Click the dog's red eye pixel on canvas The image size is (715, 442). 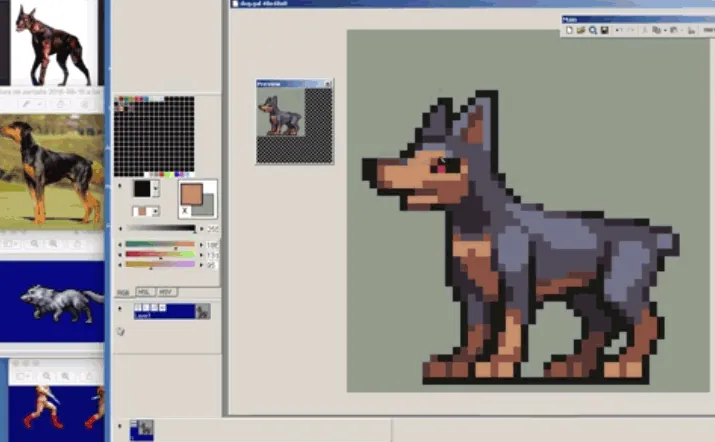441,169
